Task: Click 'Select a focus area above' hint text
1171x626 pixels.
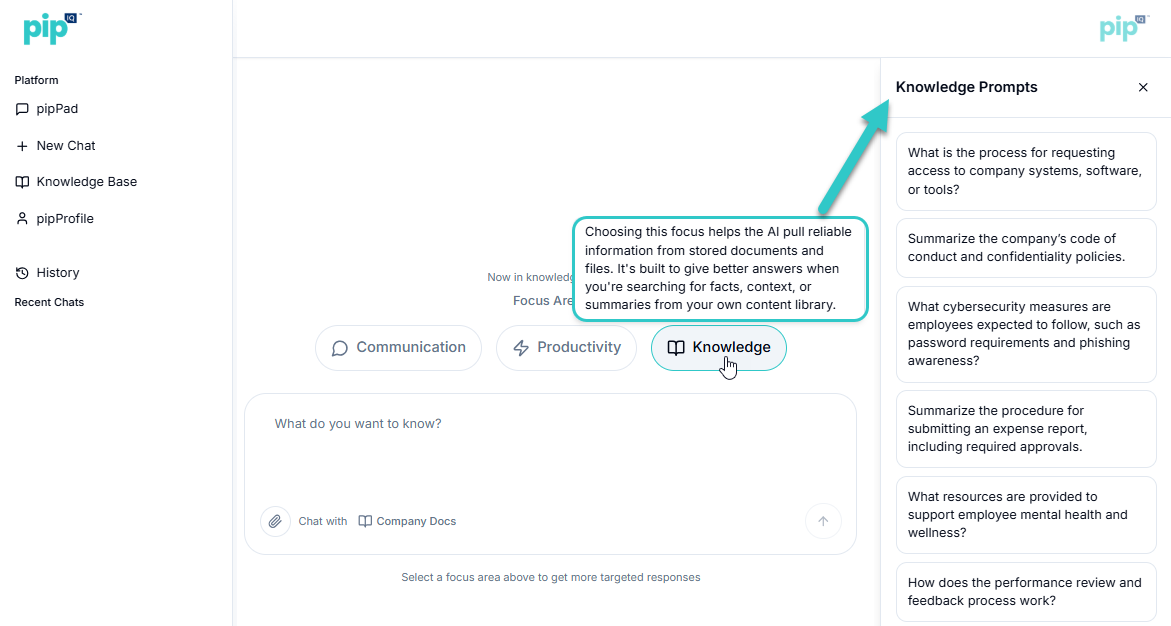Action: point(550,577)
